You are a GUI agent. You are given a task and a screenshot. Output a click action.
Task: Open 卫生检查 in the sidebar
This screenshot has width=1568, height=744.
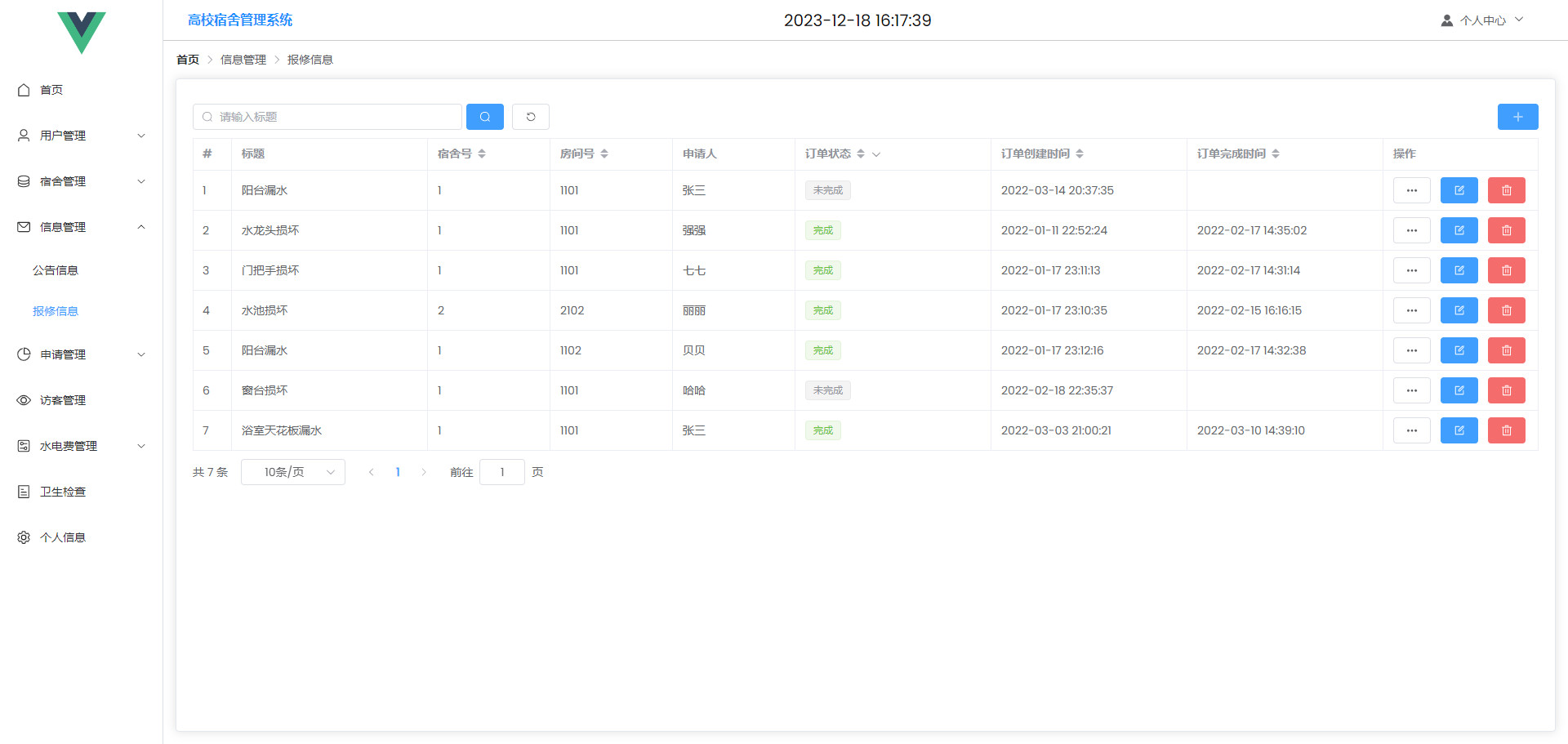pyautogui.click(x=82, y=492)
